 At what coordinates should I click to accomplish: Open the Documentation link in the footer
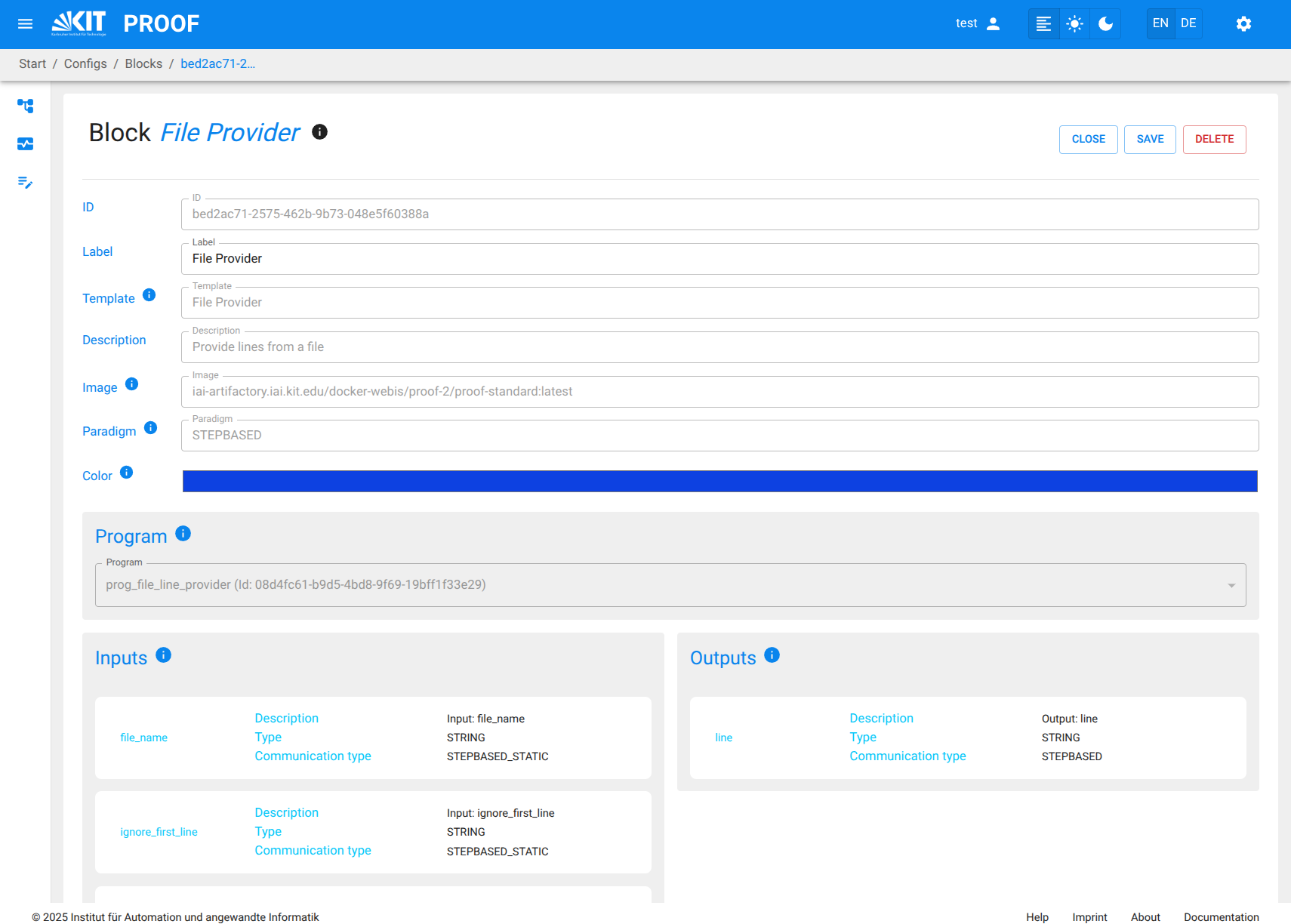coord(1221,916)
